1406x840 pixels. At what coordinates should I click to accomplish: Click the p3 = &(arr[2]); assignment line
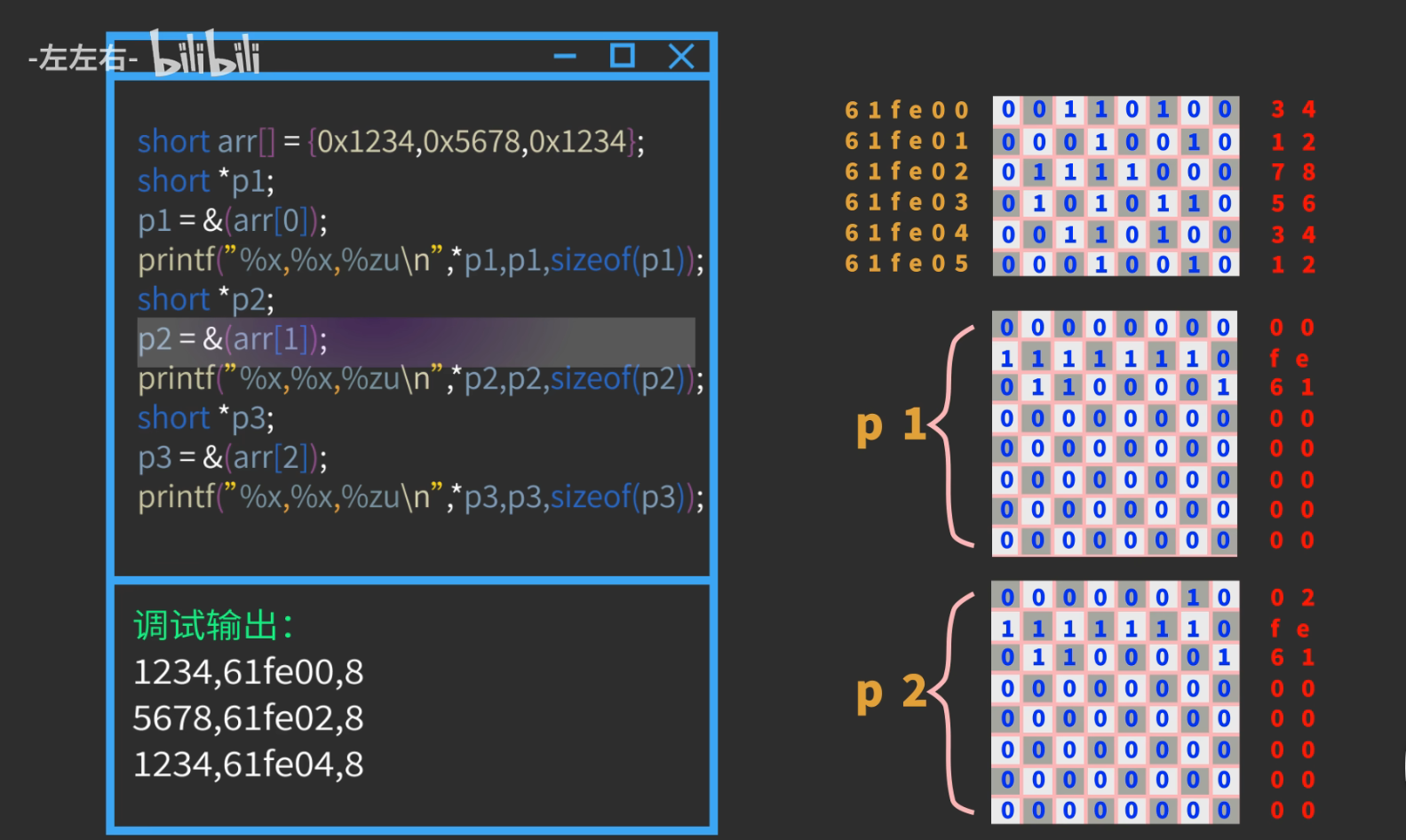[233, 457]
